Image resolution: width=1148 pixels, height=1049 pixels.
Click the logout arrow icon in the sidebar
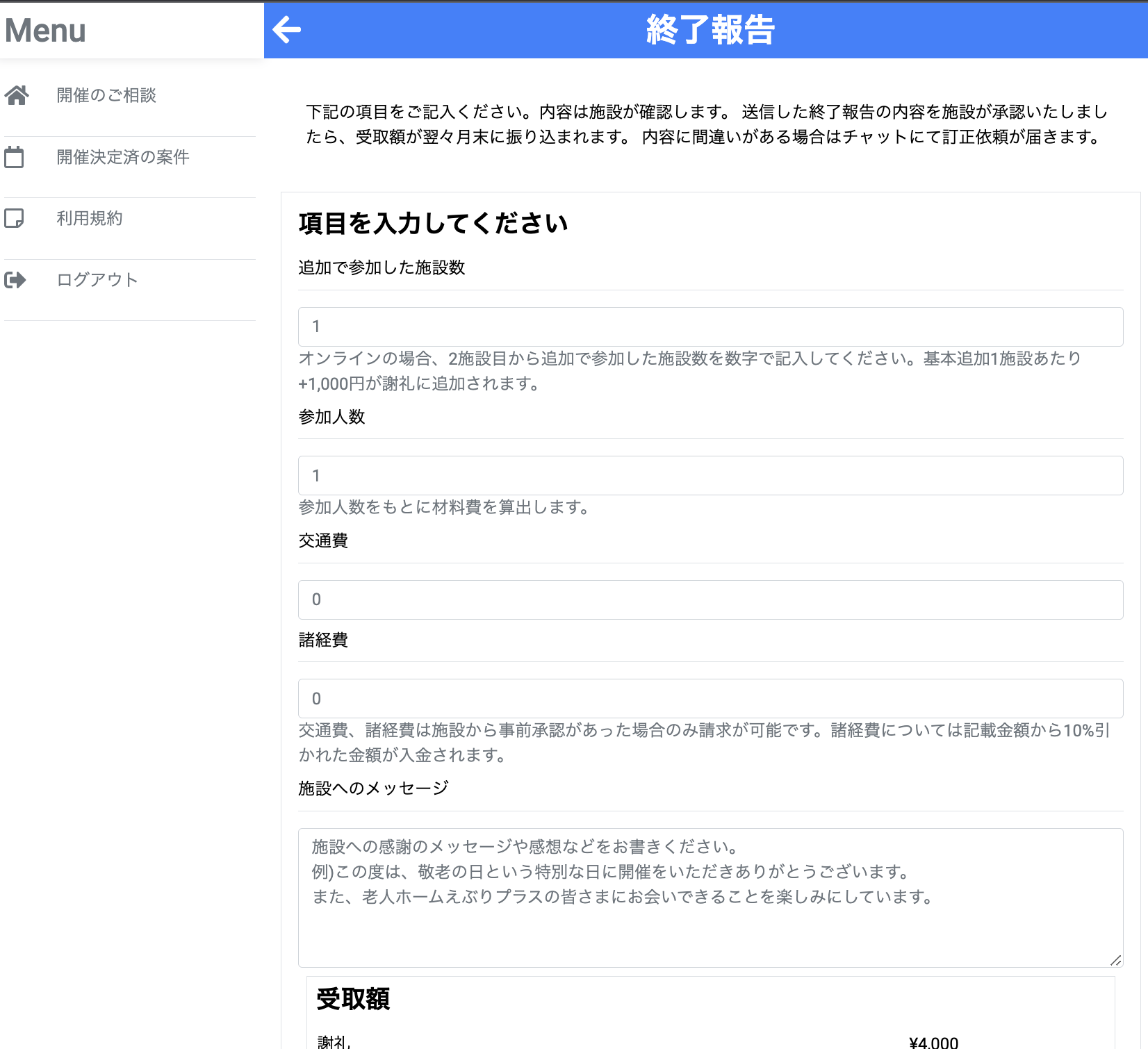(x=15, y=280)
